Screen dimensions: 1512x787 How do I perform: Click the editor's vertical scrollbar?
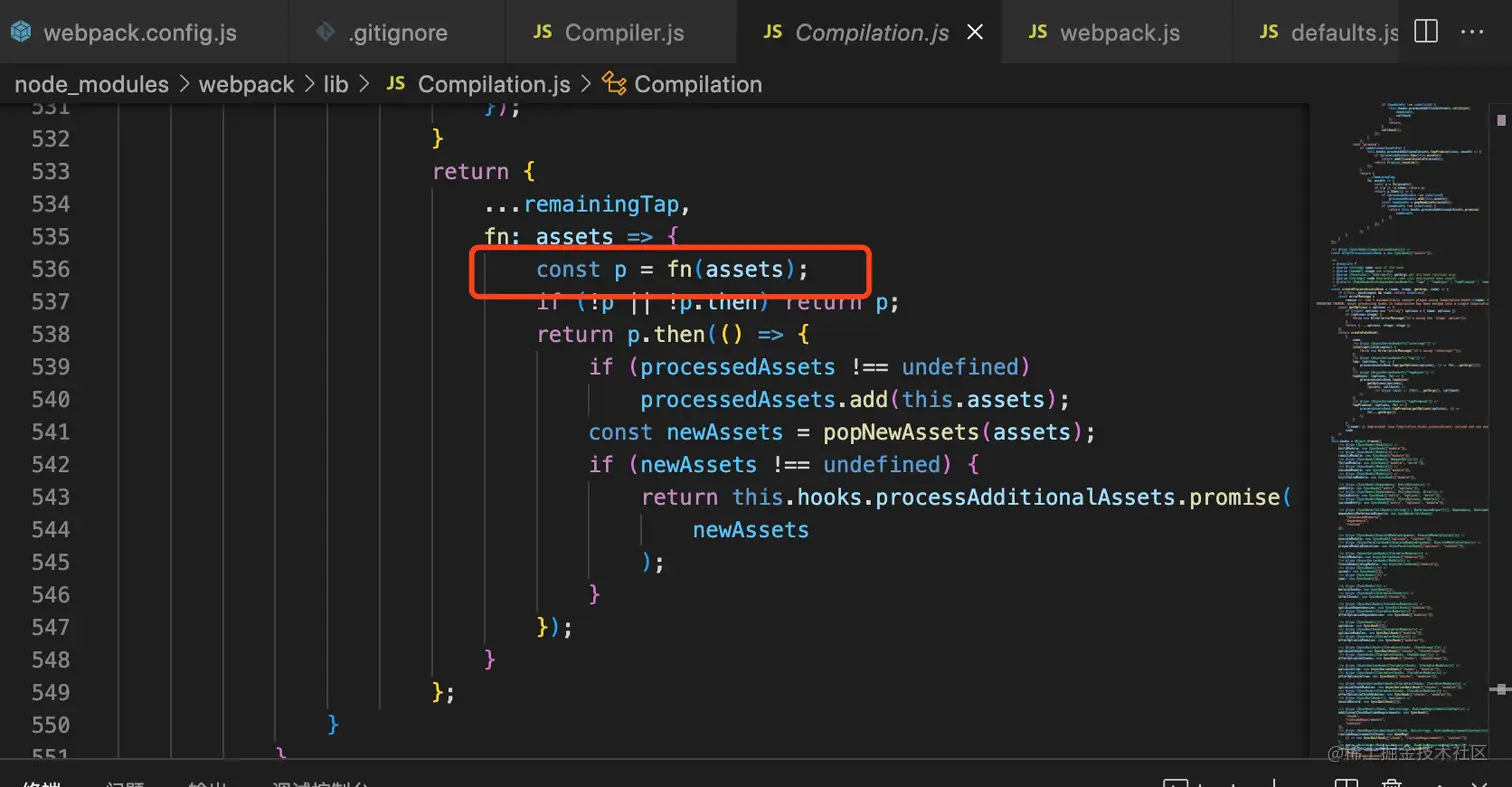click(1502, 428)
